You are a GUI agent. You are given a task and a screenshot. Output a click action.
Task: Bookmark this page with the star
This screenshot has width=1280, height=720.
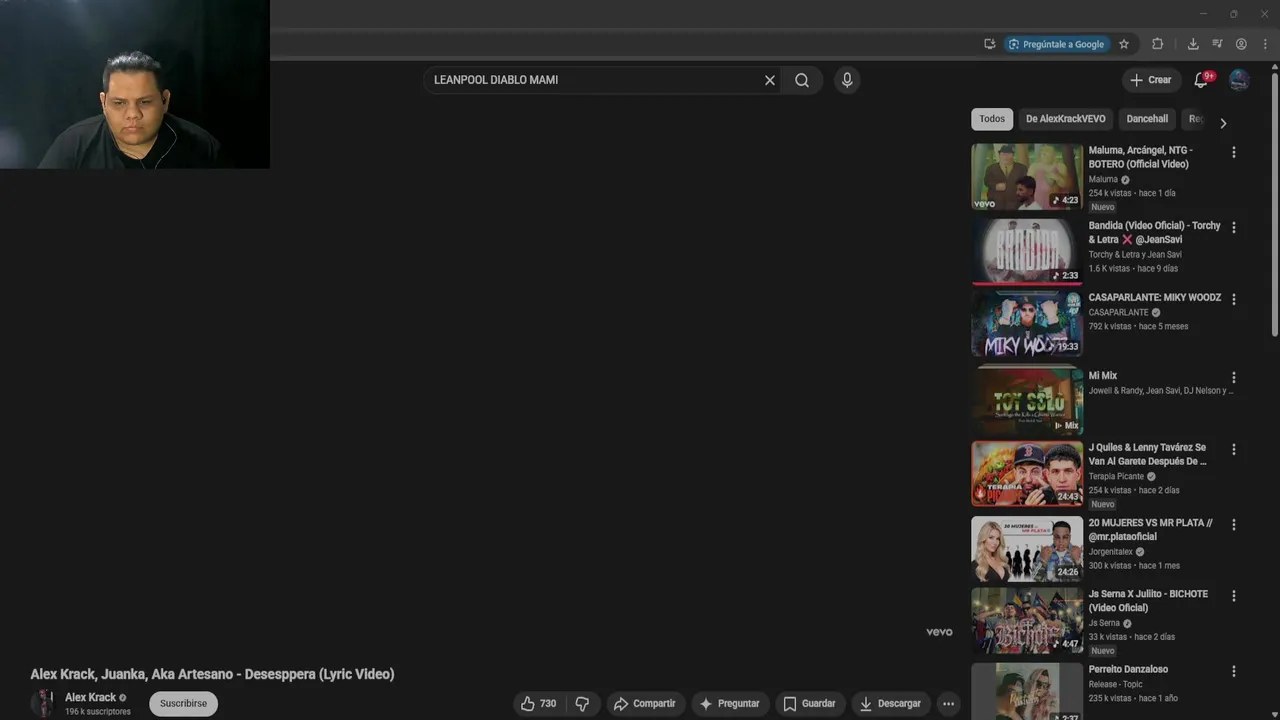pos(1124,44)
